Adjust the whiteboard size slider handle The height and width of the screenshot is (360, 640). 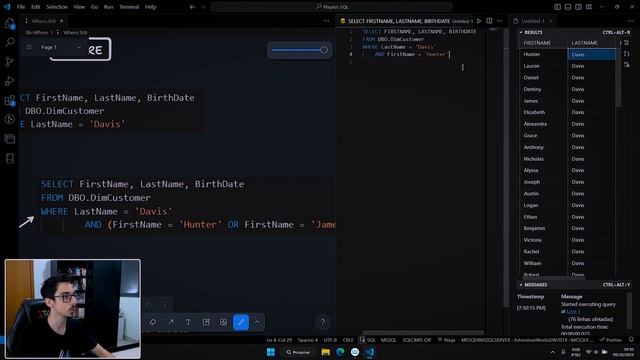(x=324, y=50)
